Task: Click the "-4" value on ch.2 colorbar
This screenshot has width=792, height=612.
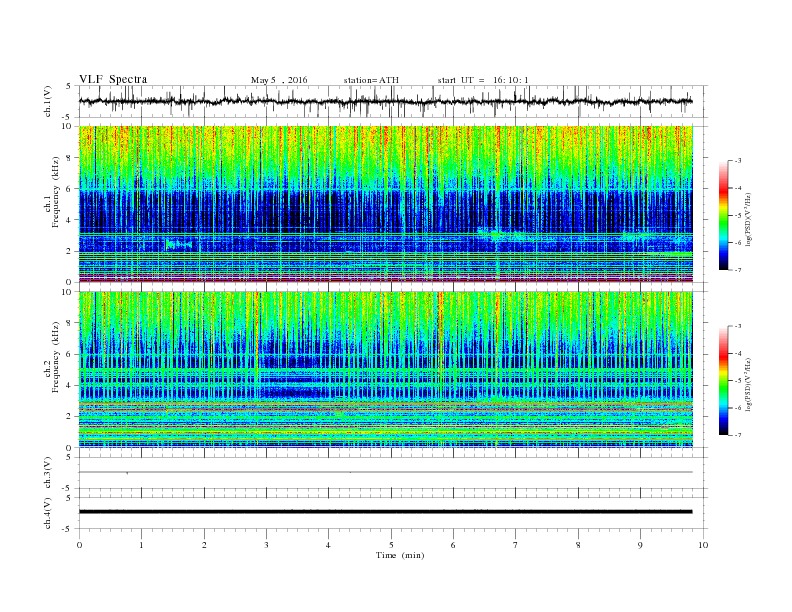Action: click(738, 353)
